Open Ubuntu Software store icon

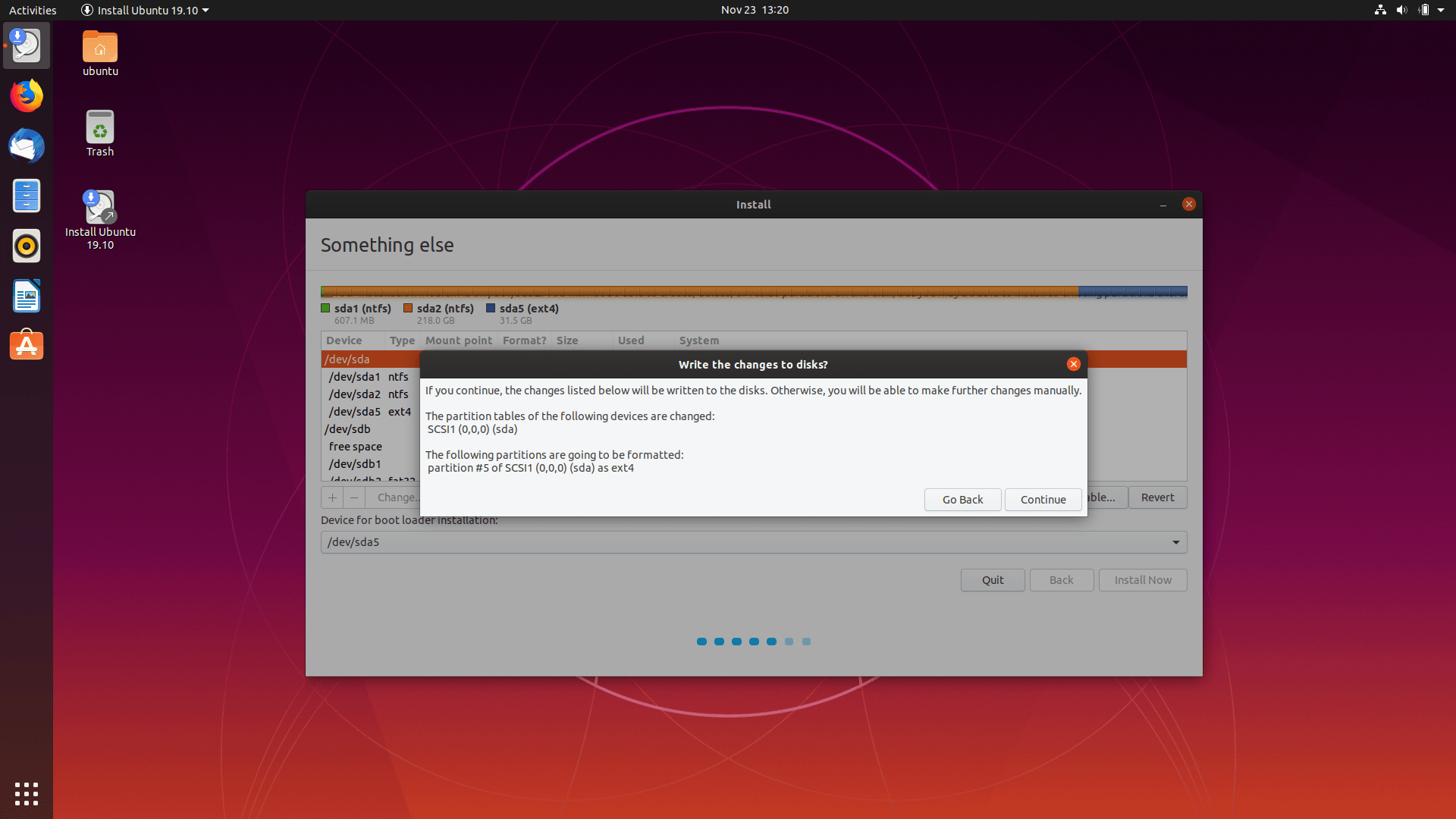tap(27, 346)
